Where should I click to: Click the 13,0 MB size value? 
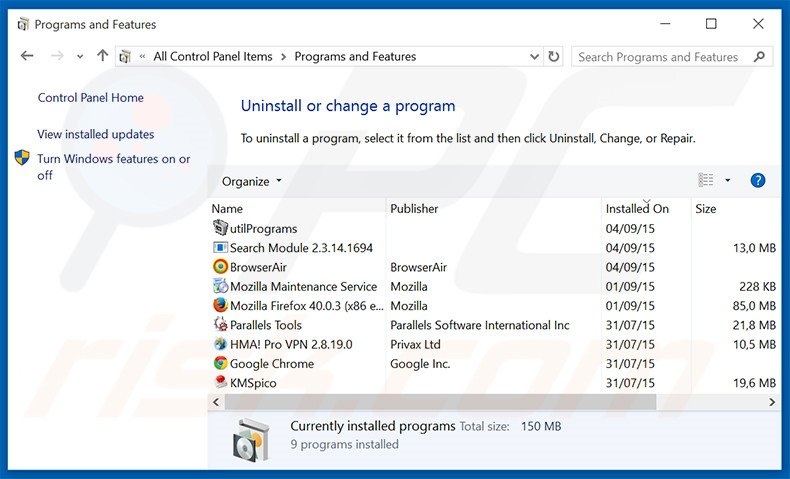754,248
